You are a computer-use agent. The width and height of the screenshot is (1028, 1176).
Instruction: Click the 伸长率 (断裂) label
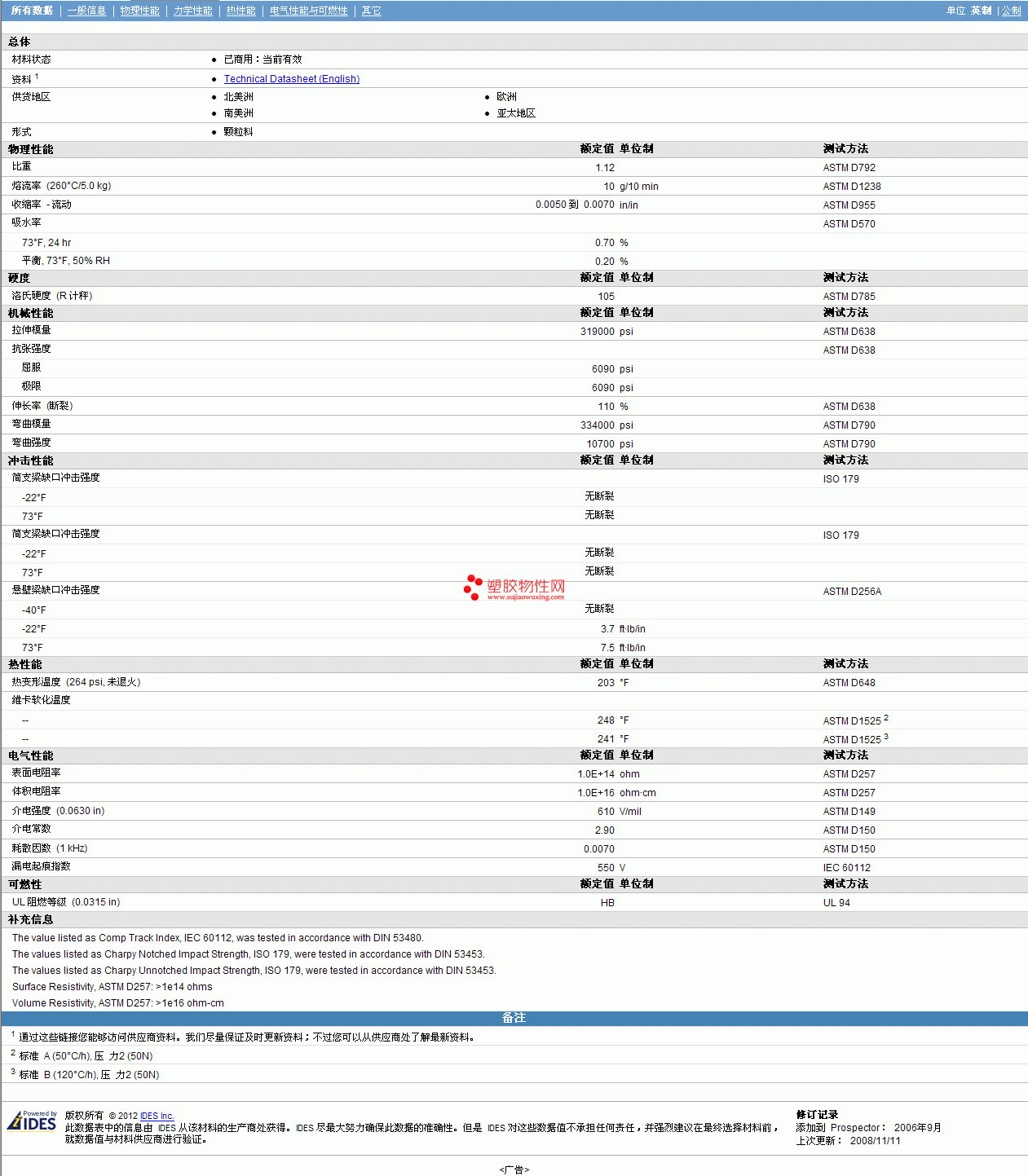click(x=42, y=406)
